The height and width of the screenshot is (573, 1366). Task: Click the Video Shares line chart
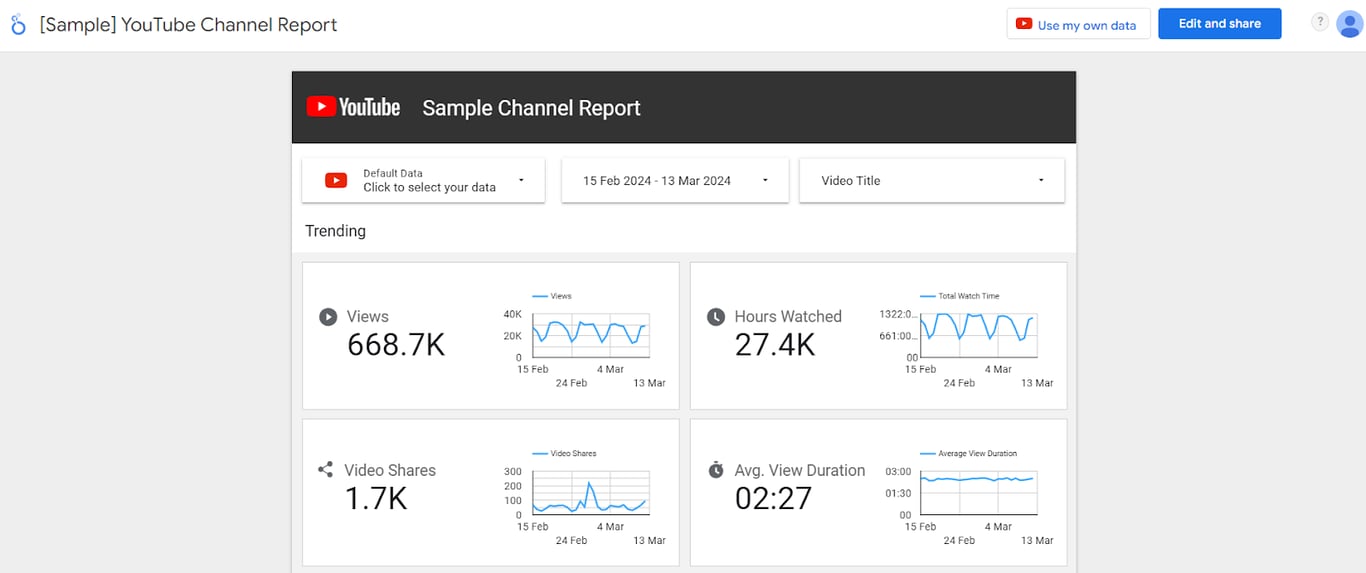pyautogui.click(x=590, y=493)
